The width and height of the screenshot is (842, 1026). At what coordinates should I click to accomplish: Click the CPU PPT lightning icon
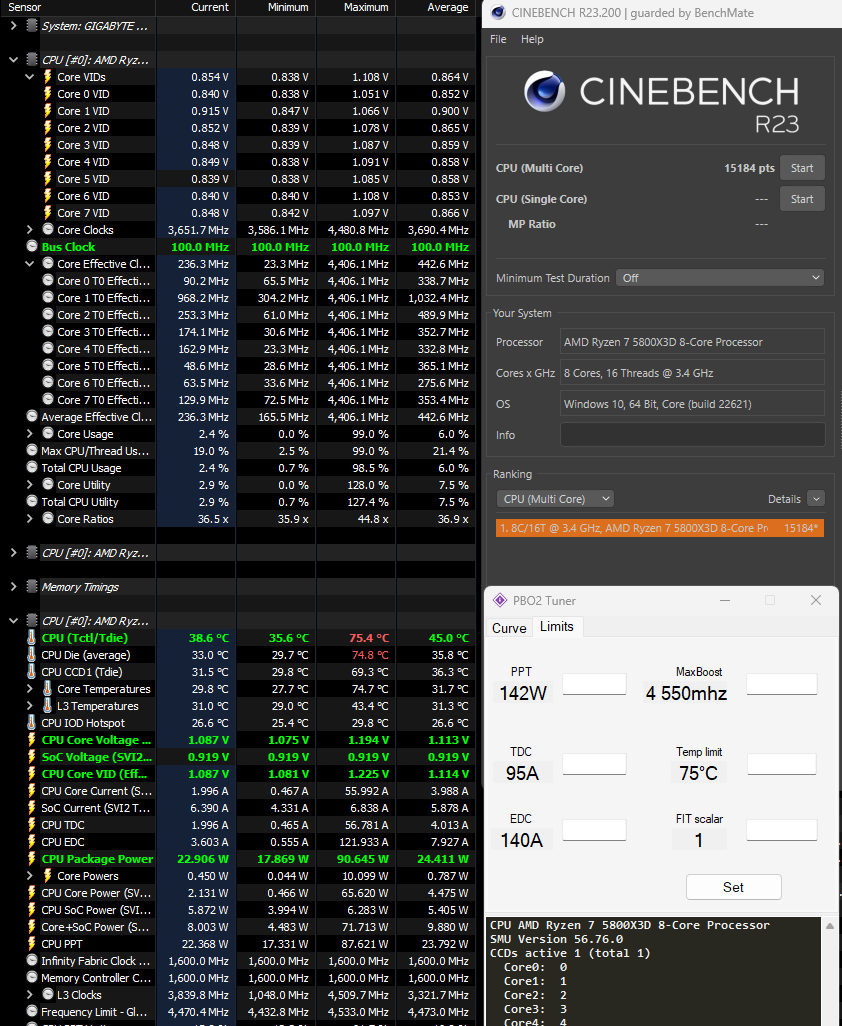coord(32,944)
